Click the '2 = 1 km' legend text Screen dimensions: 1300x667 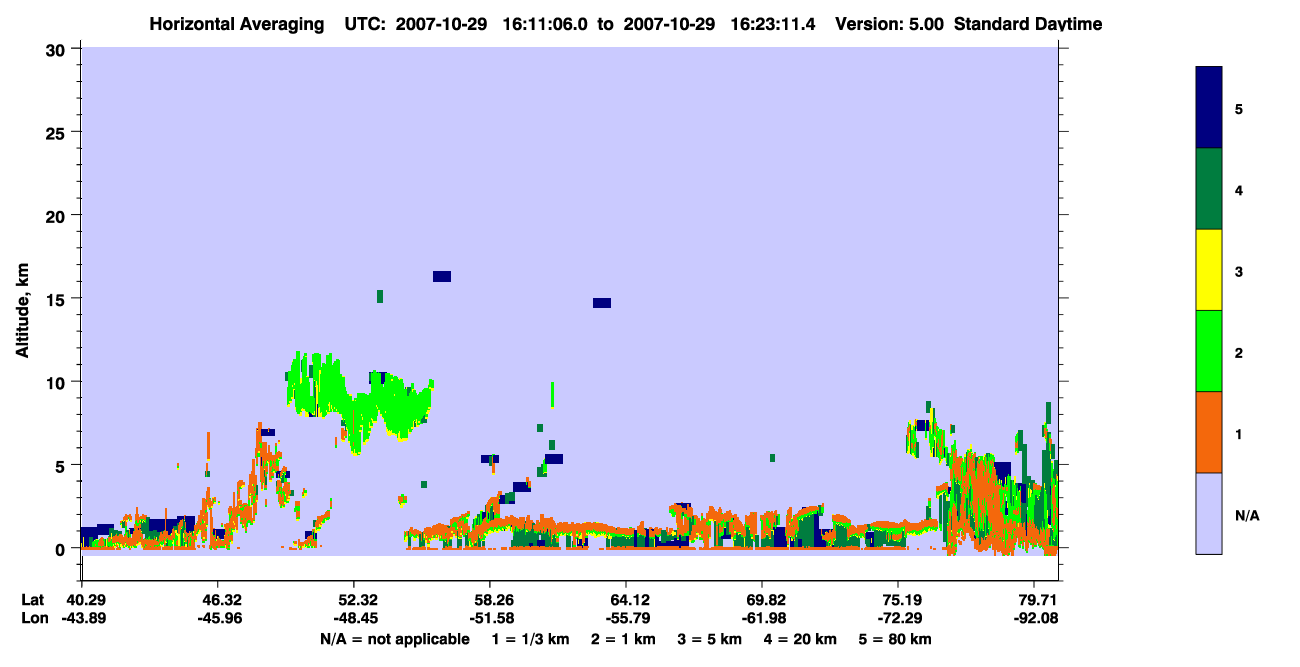point(624,639)
